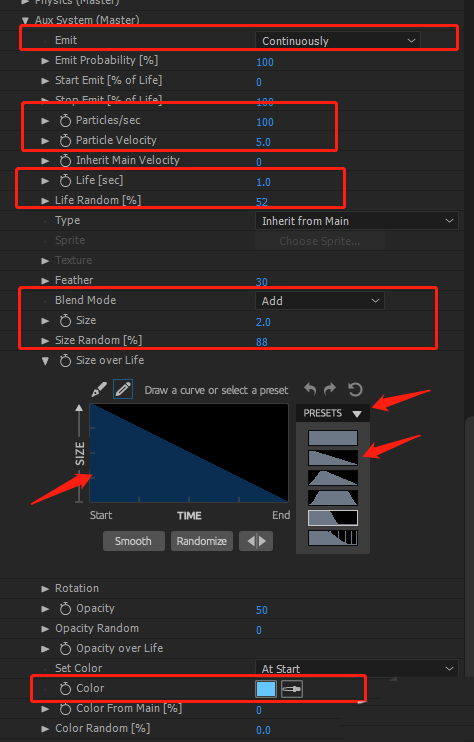Screen dimensions: 474x742
Task: Click the Randomize button
Action: 202,541
